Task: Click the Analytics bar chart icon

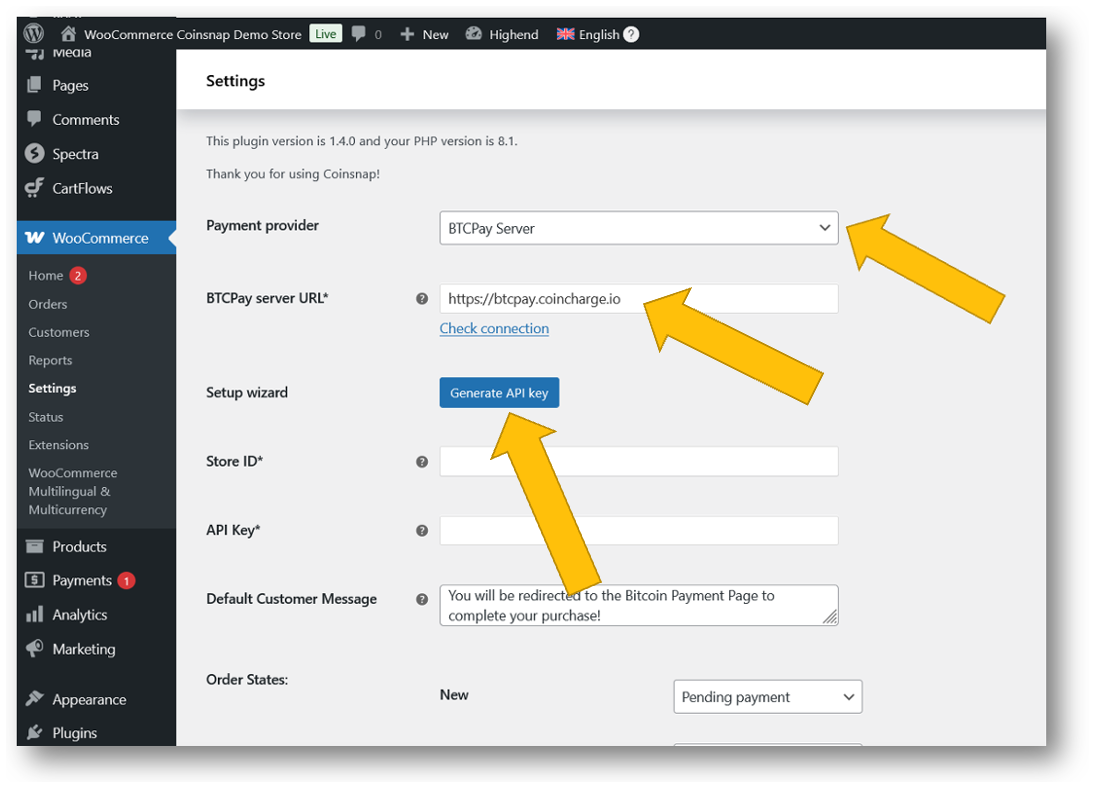Action: (x=34, y=614)
